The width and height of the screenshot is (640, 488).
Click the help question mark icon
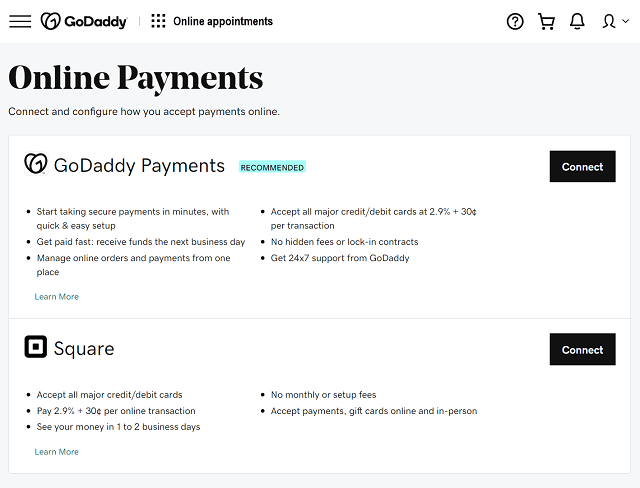coord(515,21)
